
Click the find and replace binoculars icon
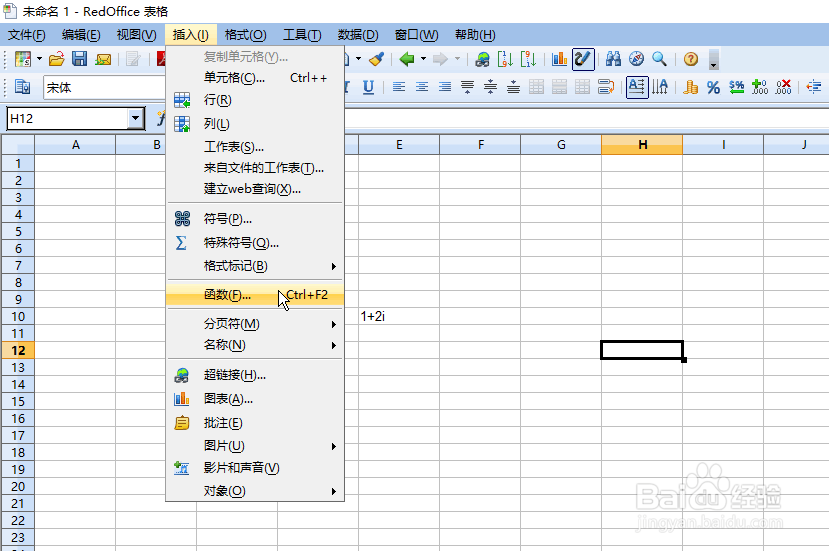tap(613, 59)
